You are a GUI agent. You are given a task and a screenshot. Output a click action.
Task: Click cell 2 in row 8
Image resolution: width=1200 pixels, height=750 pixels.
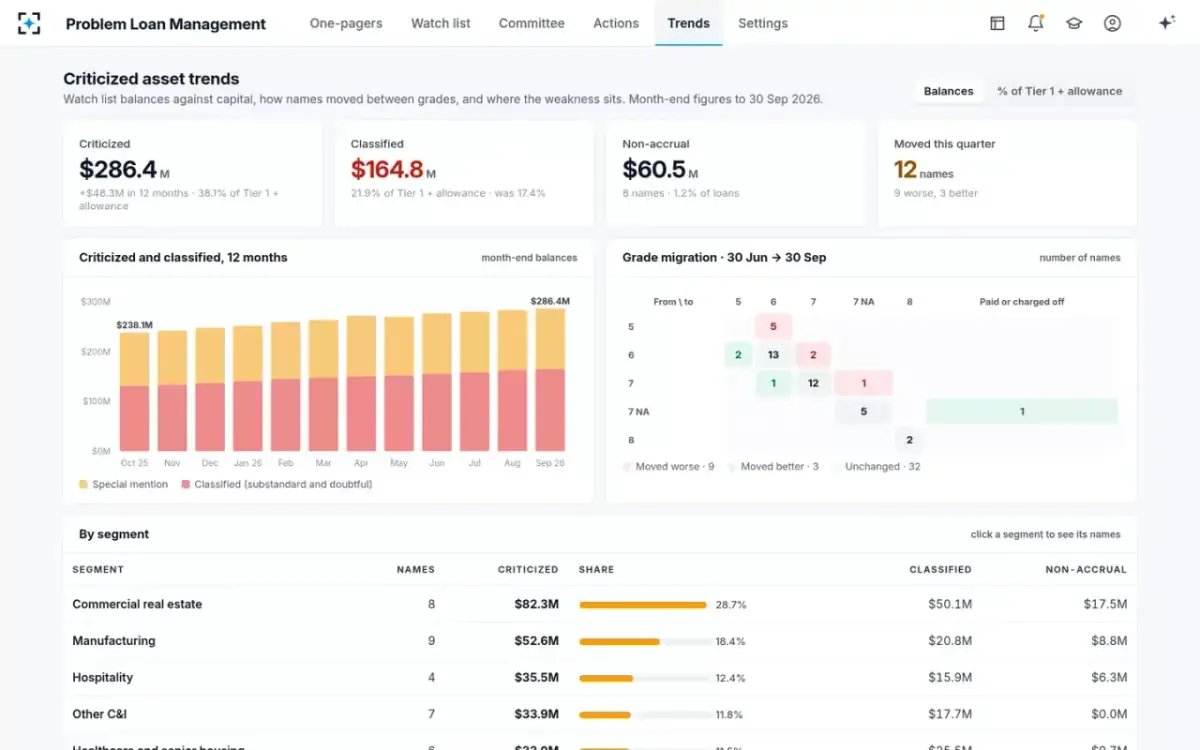point(909,440)
